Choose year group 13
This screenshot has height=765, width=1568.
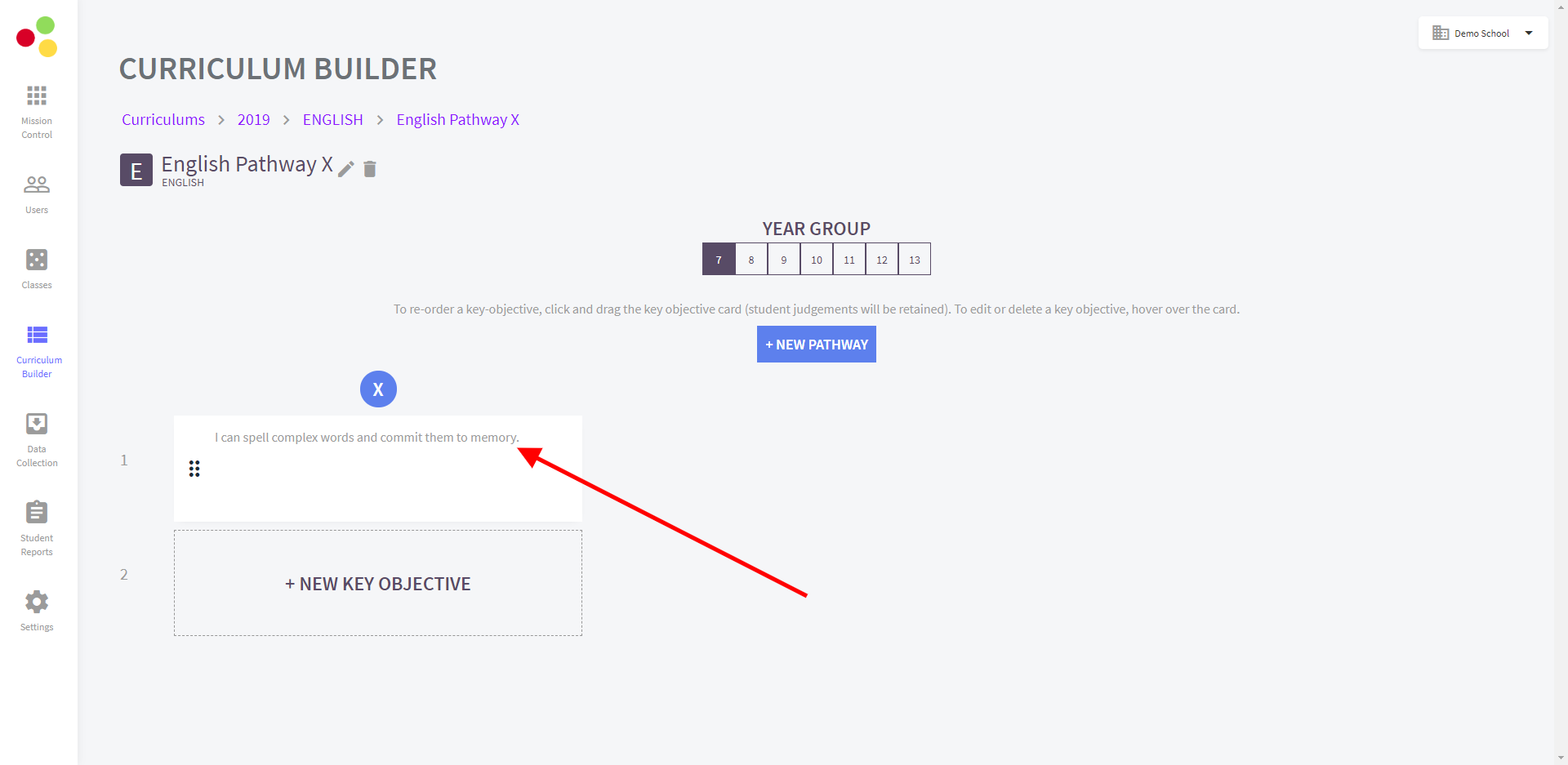click(x=915, y=260)
